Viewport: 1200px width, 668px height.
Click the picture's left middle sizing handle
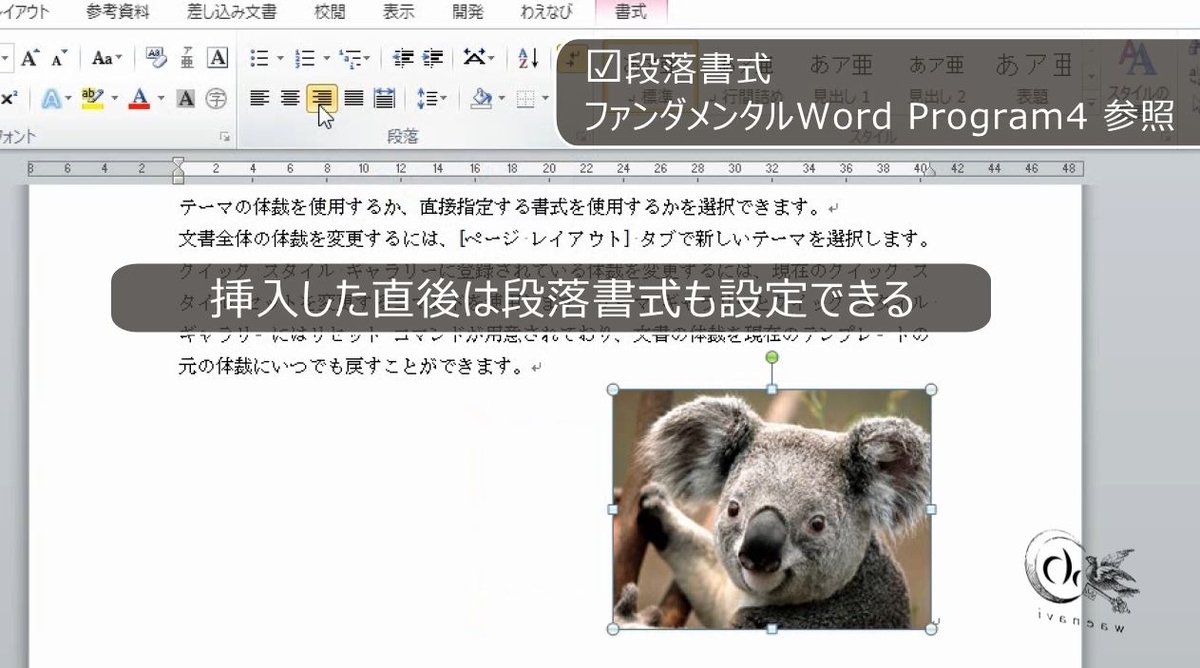click(x=613, y=509)
